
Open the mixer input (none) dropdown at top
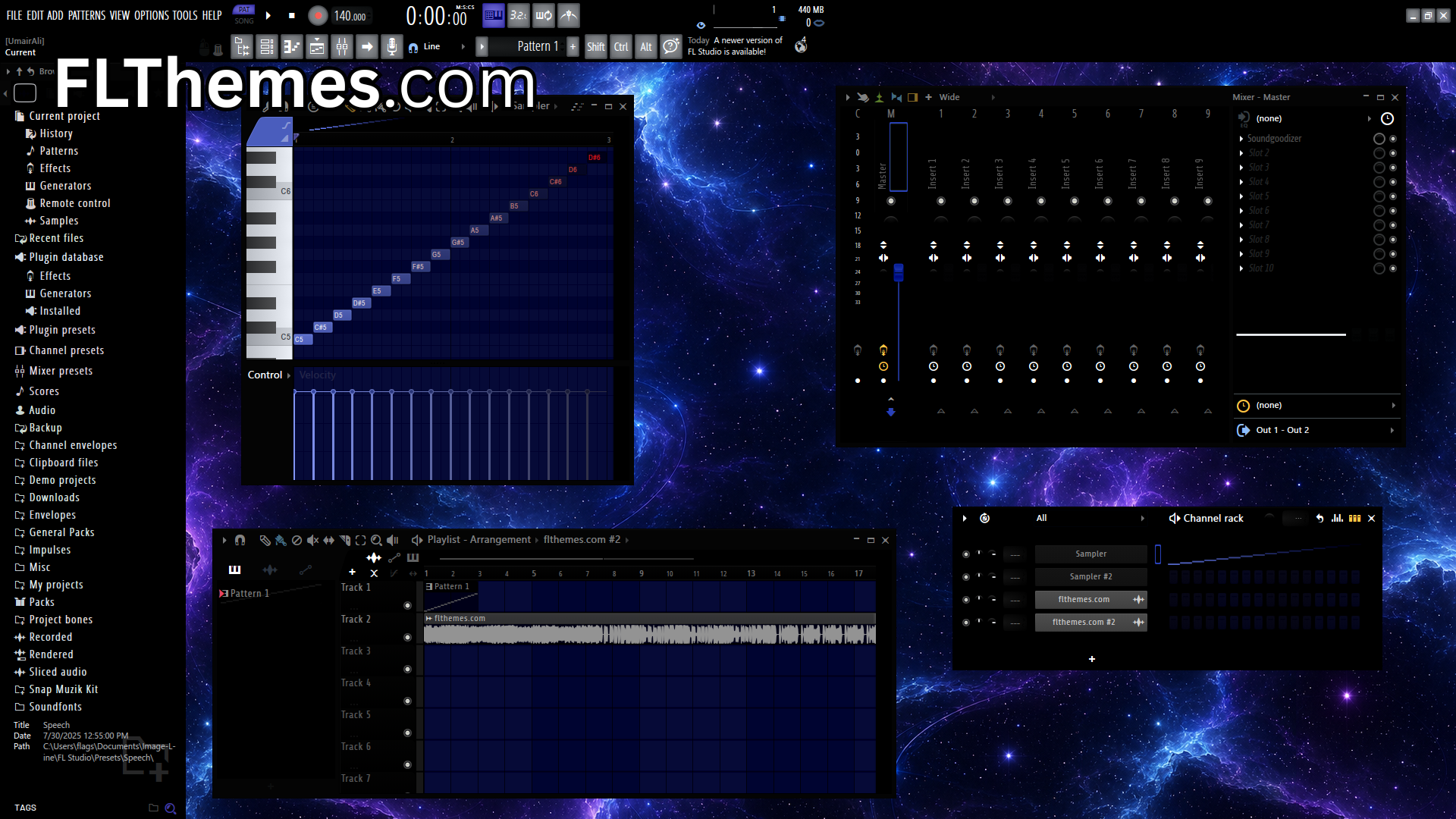(x=1306, y=118)
